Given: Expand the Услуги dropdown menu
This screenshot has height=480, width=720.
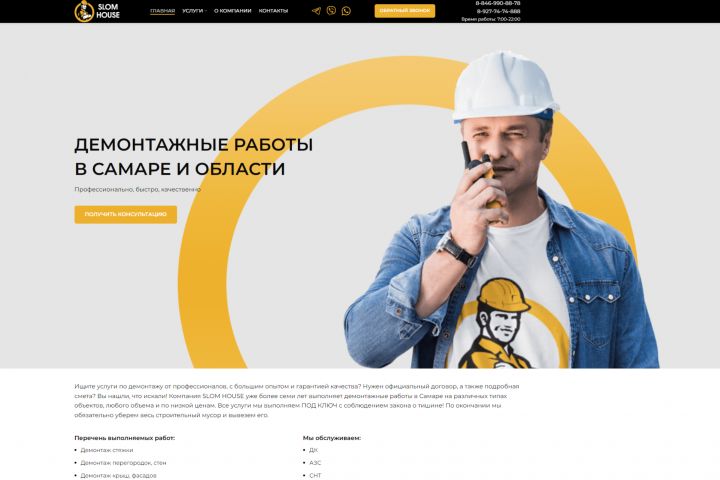Looking at the screenshot, I should tap(194, 11).
